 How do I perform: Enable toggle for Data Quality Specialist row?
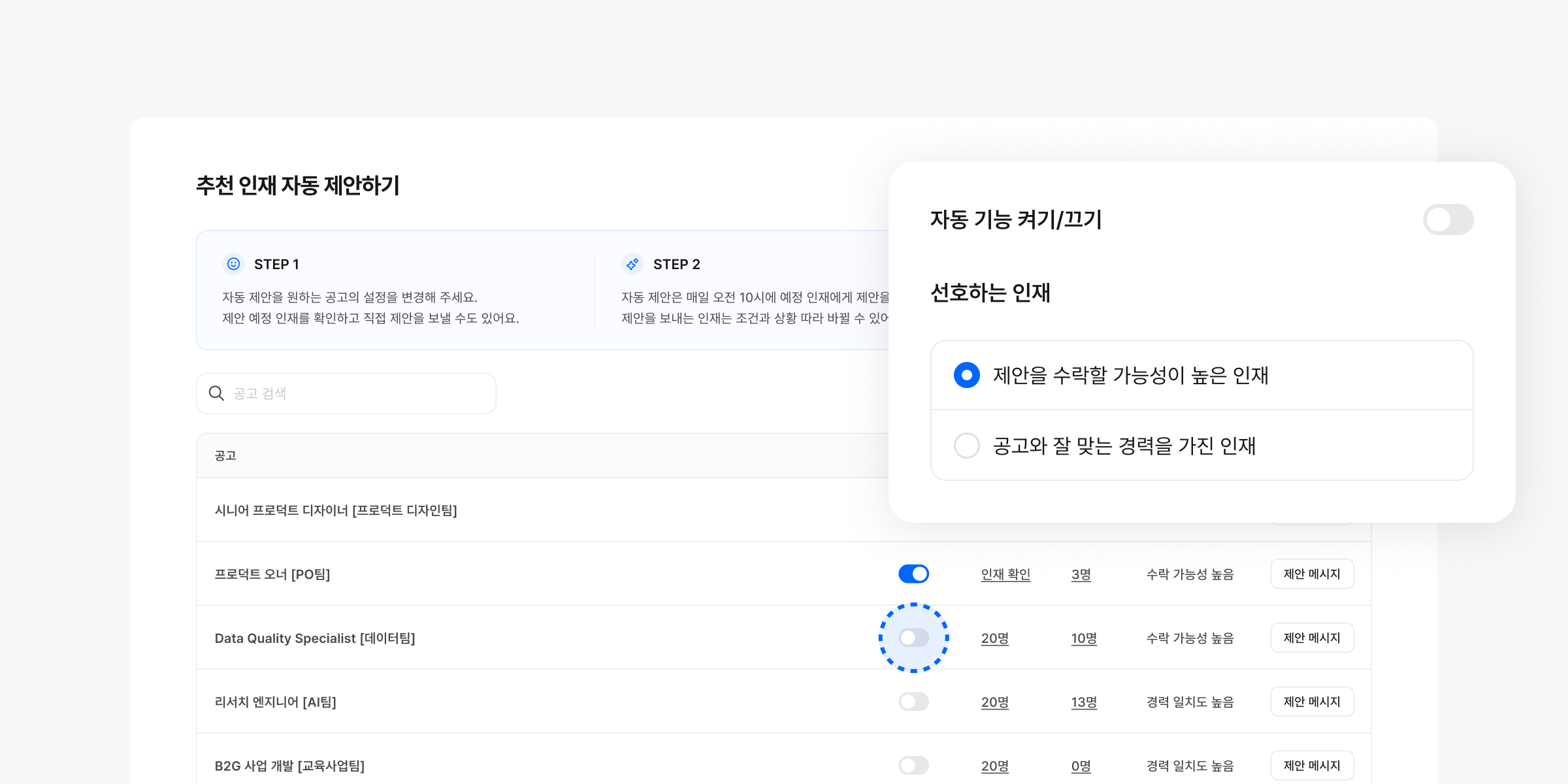pyautogui.click(x=913, y=638)
